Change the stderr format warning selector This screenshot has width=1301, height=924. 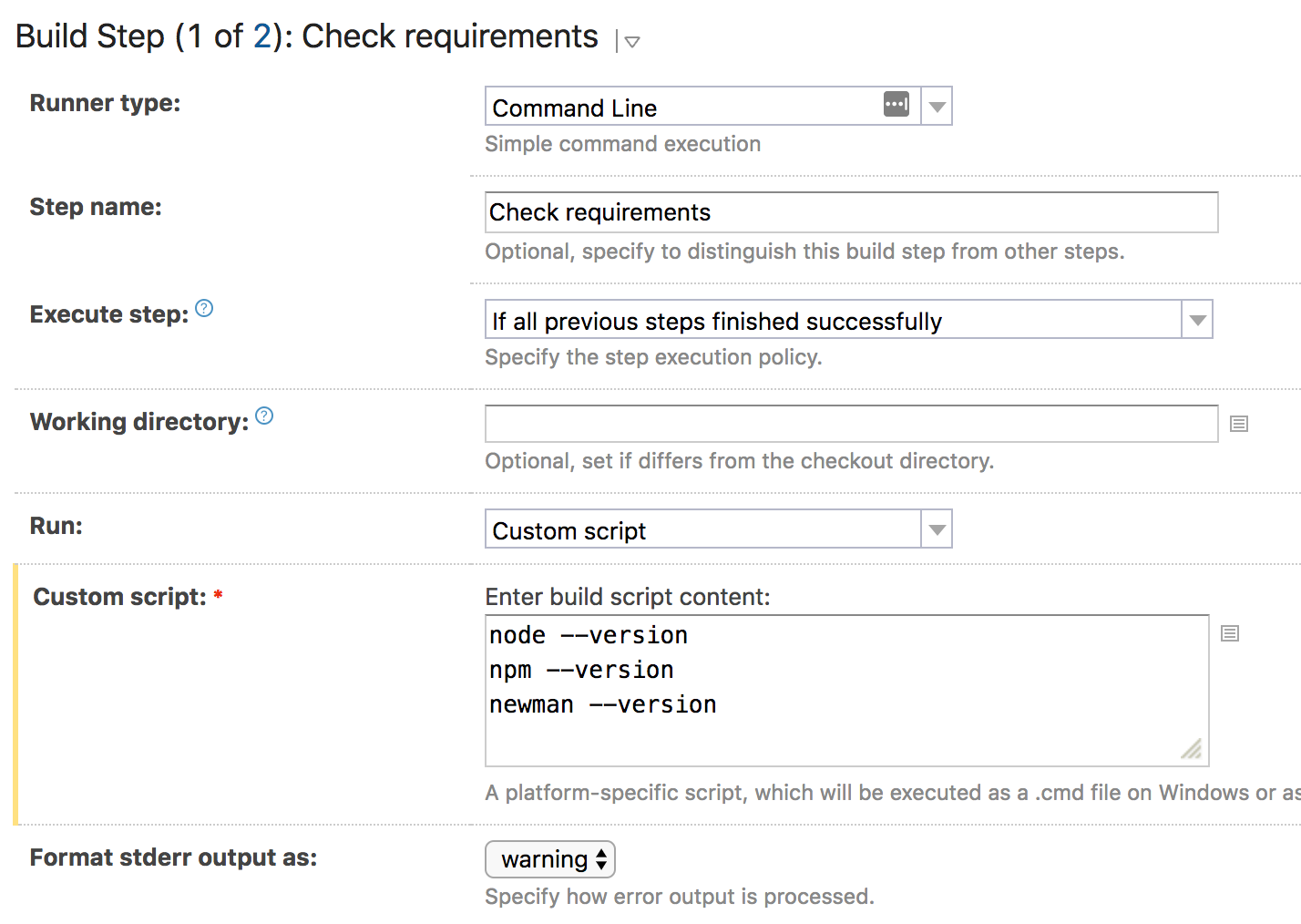coord(550,859)
